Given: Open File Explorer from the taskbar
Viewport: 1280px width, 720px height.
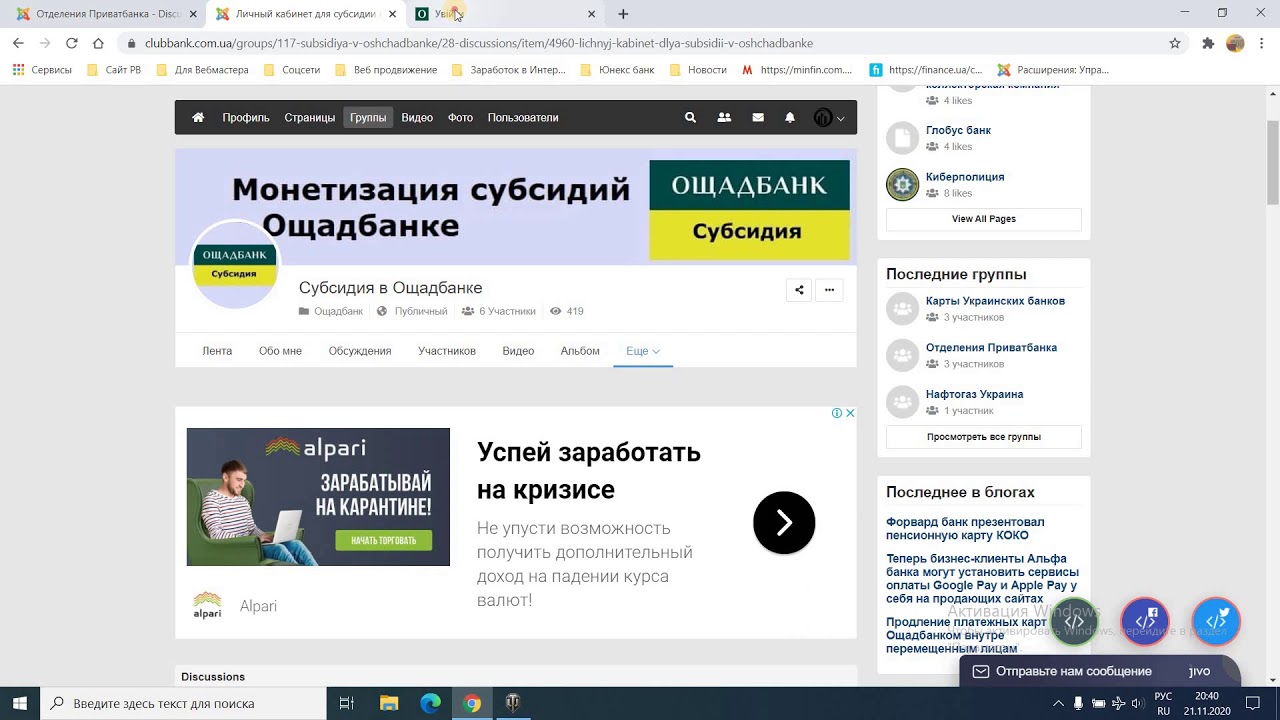Looking at the screenshot, I should tap(389, 703).
